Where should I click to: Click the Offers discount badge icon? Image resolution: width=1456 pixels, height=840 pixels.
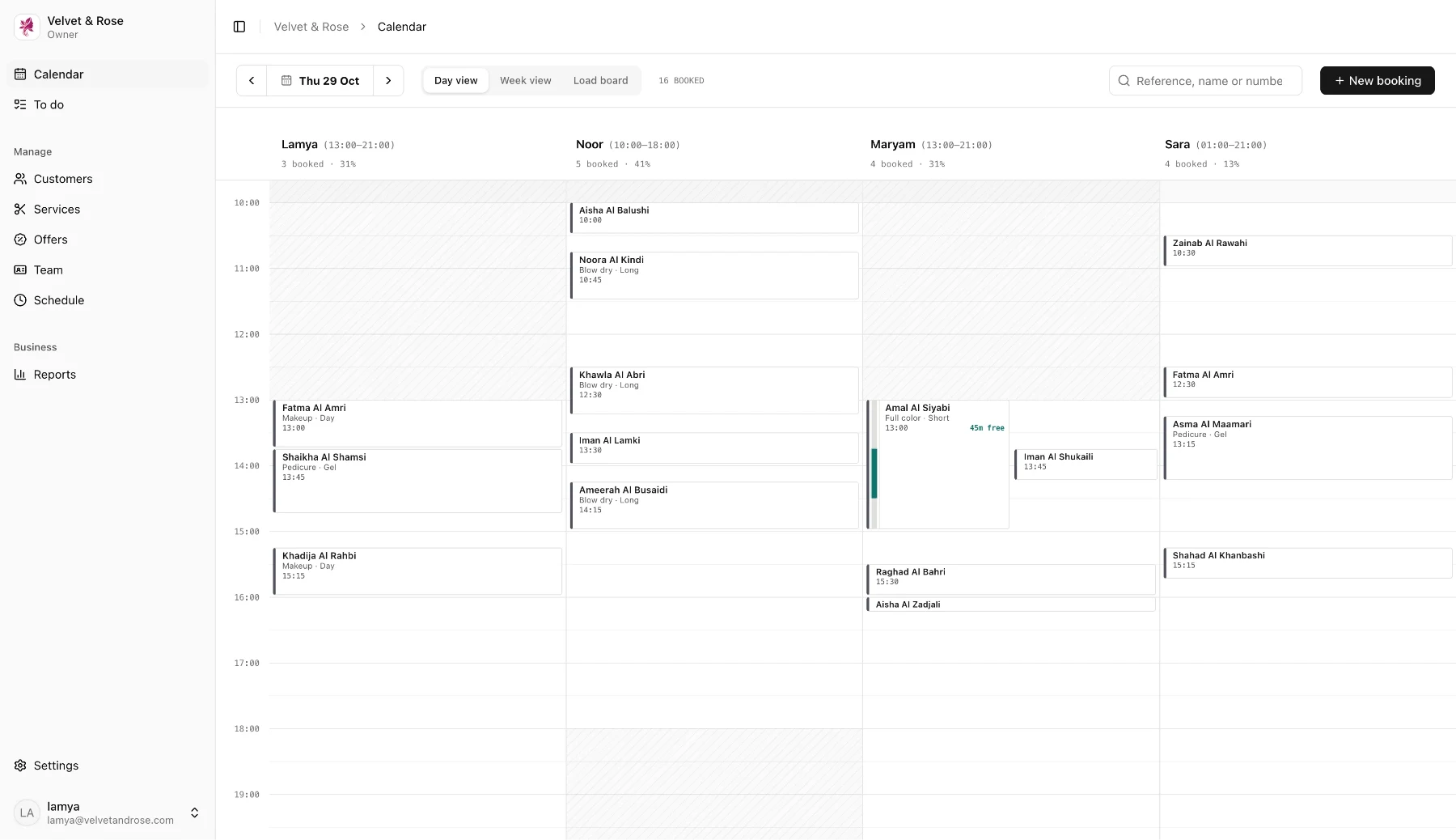[20, 240]
